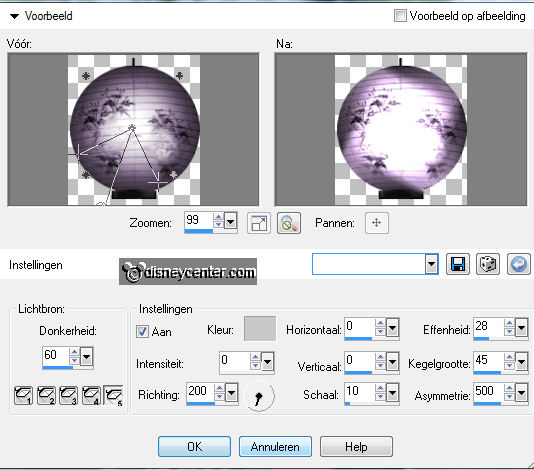Open the Kleur color swatch

260,329
